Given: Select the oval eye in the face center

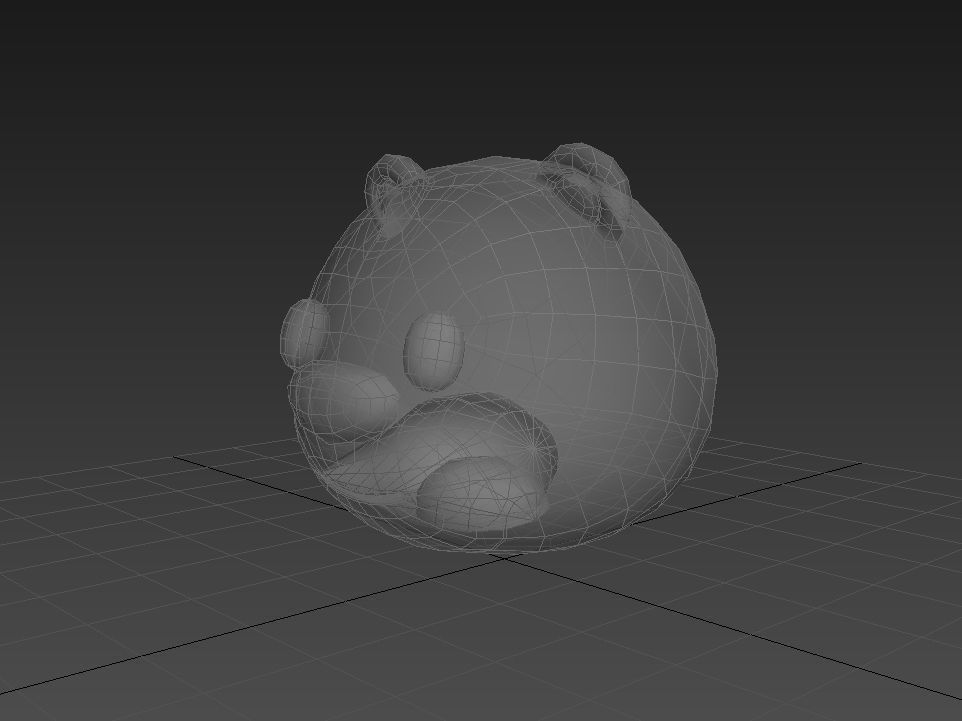Looking at the screenshot, I should [x=434, y=350].
